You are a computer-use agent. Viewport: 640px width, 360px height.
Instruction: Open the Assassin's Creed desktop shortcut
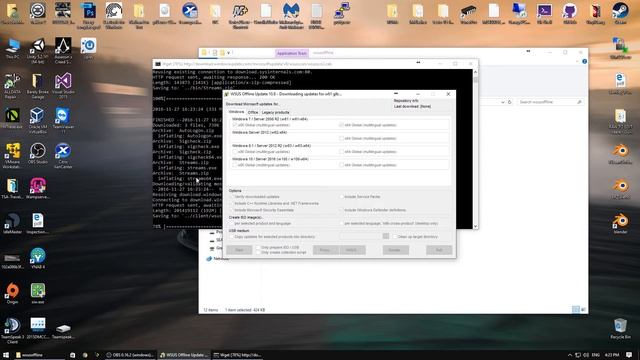tap(63, 51)
